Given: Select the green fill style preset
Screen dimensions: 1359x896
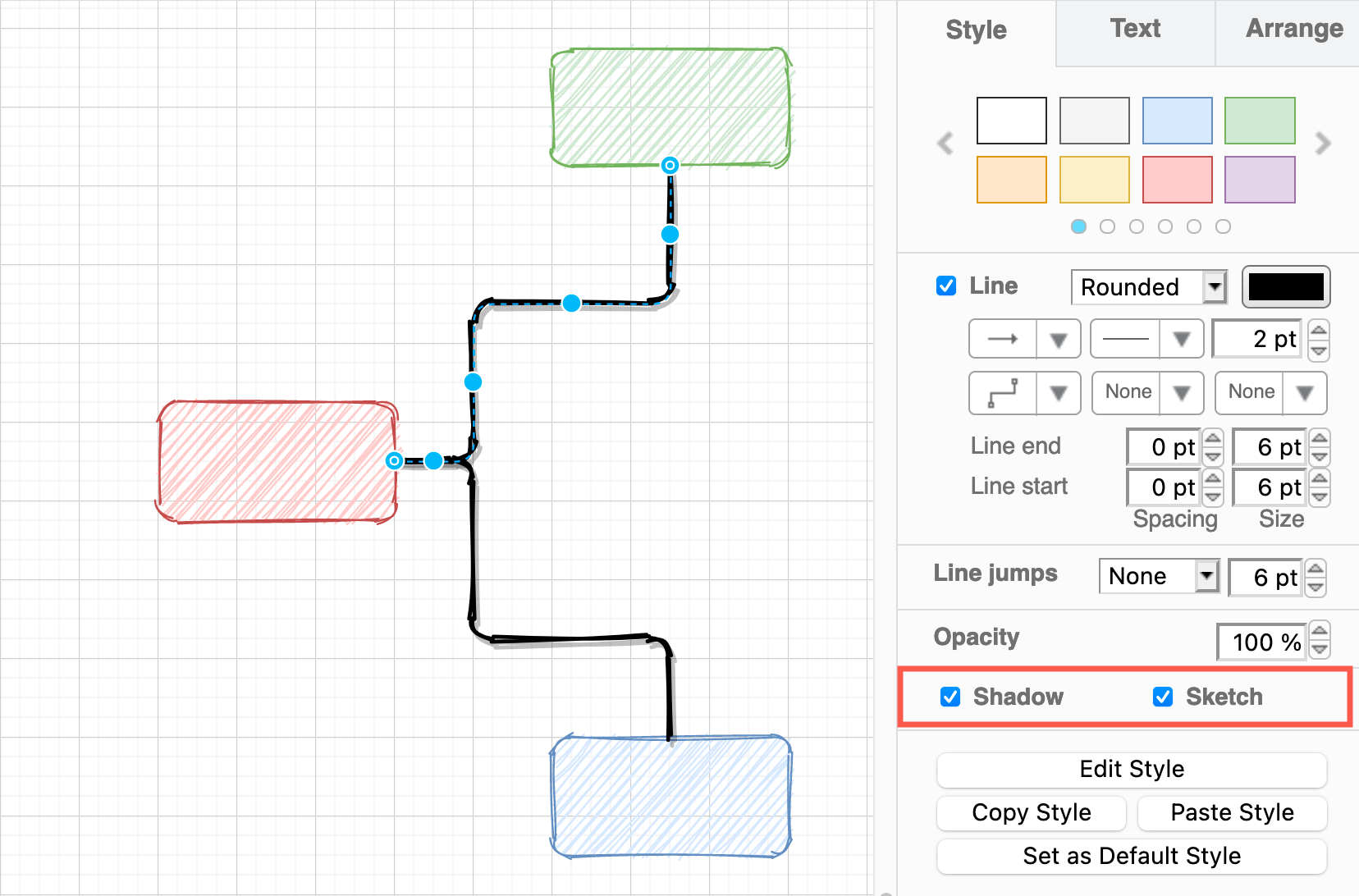Looking at the screenshot, I should [1260, 121].
